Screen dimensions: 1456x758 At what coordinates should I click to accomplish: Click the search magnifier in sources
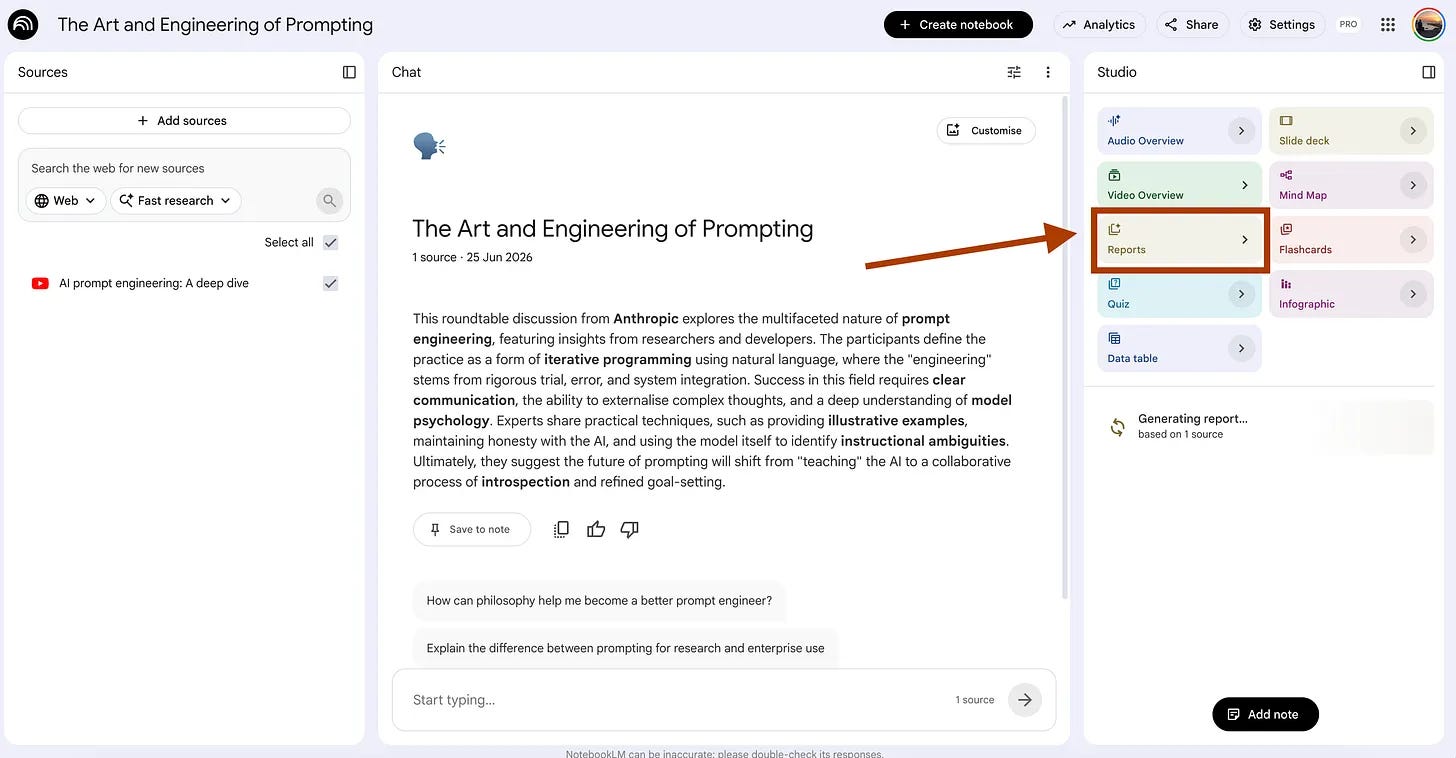329,201
